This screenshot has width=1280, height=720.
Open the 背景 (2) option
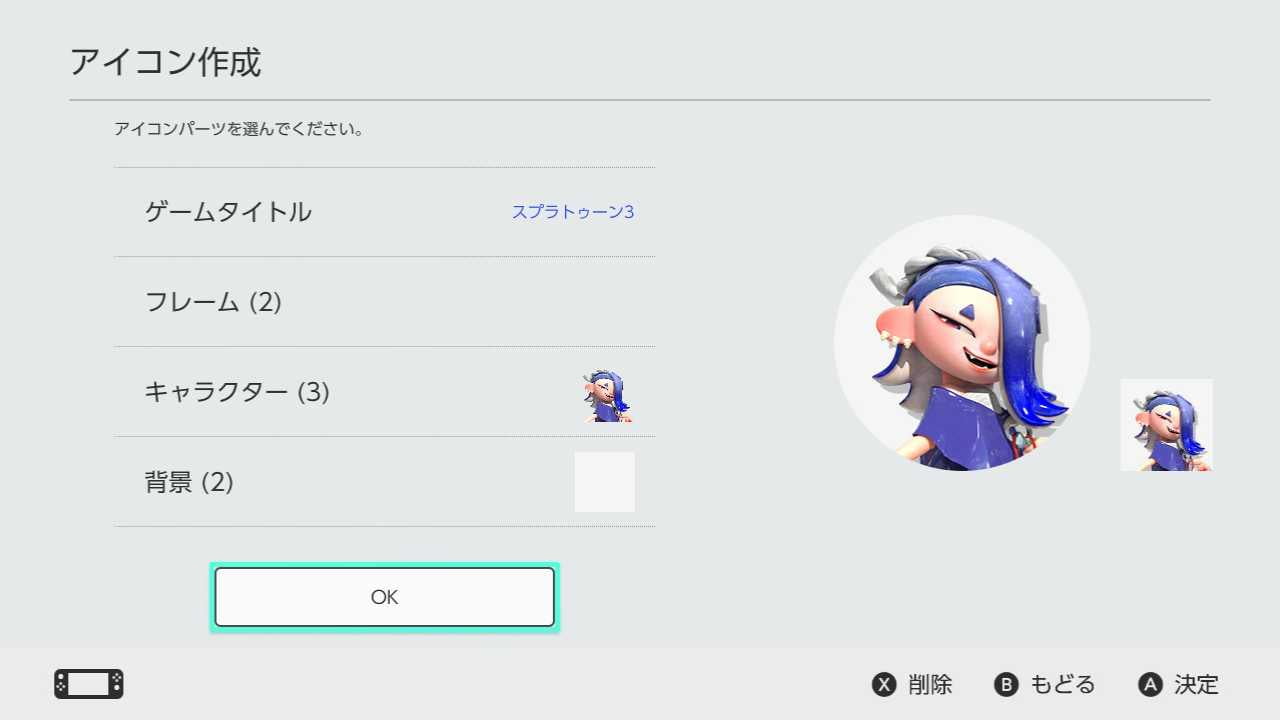[385, 482]
